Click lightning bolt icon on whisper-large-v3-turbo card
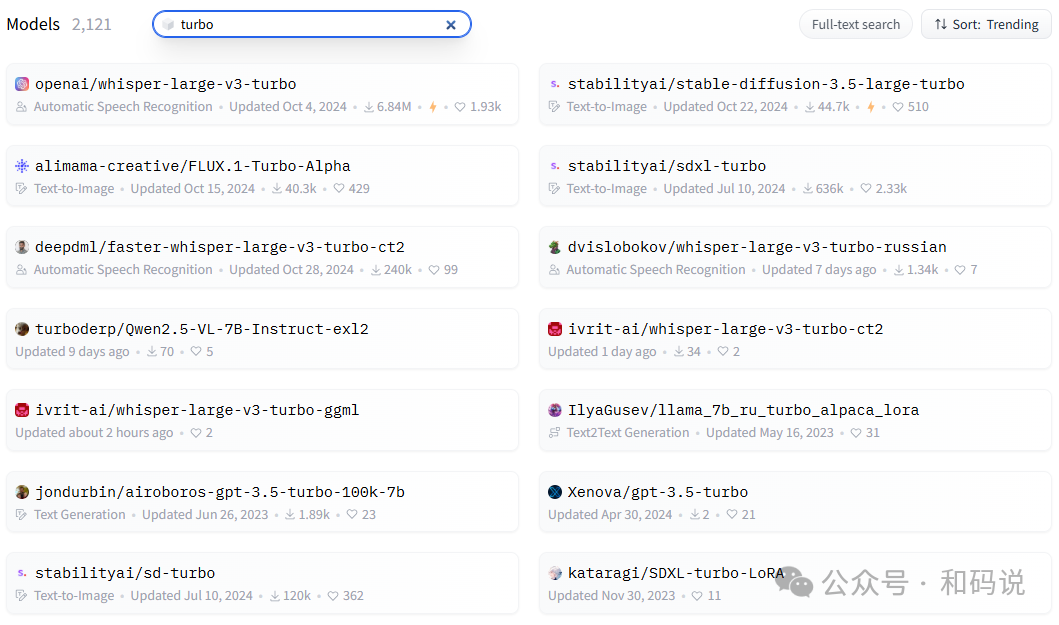 (433, 107)
